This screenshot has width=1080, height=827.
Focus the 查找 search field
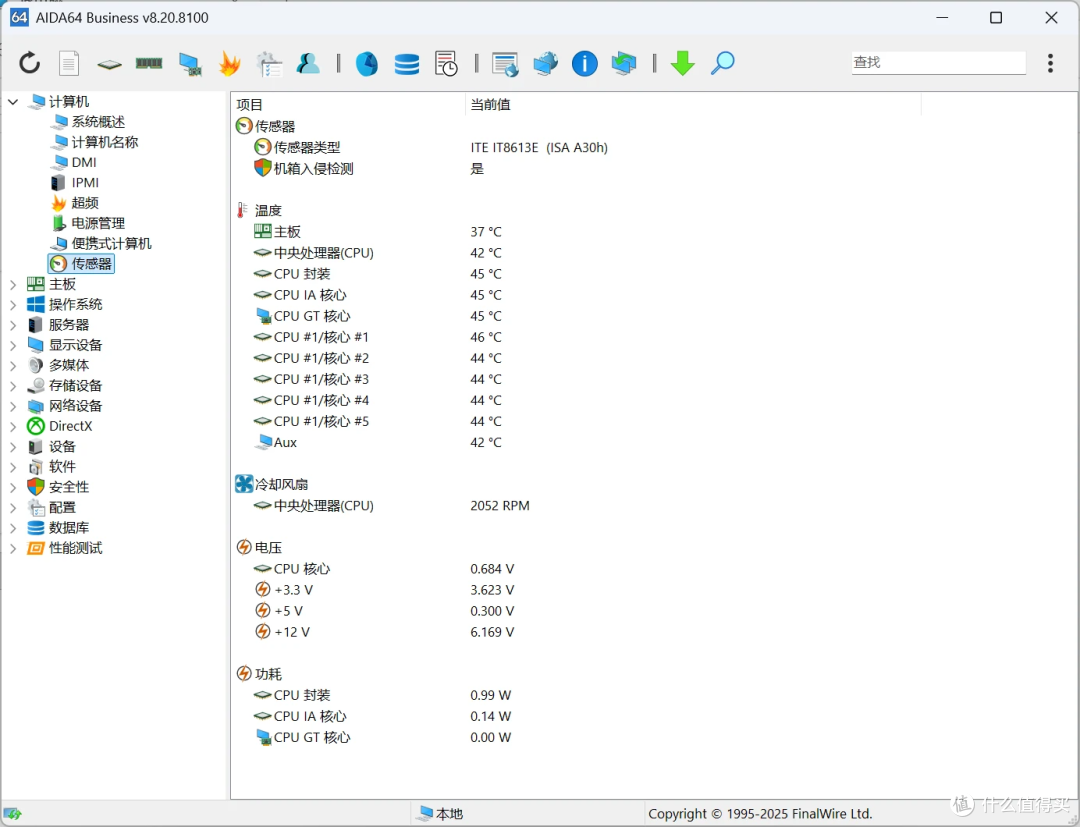point(938,63)
